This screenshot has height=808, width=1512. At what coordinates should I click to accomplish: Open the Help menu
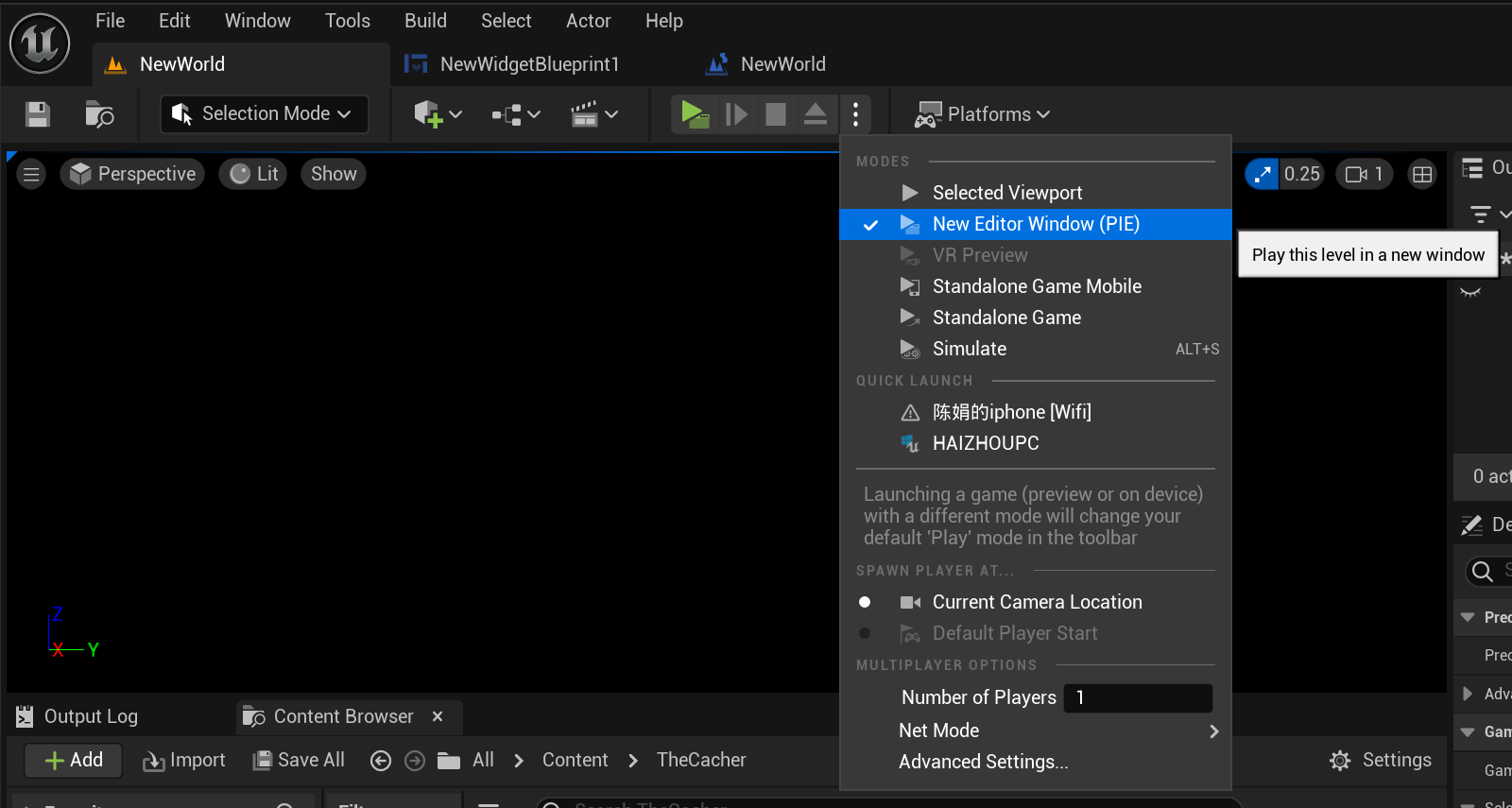[x=663, y=21]
